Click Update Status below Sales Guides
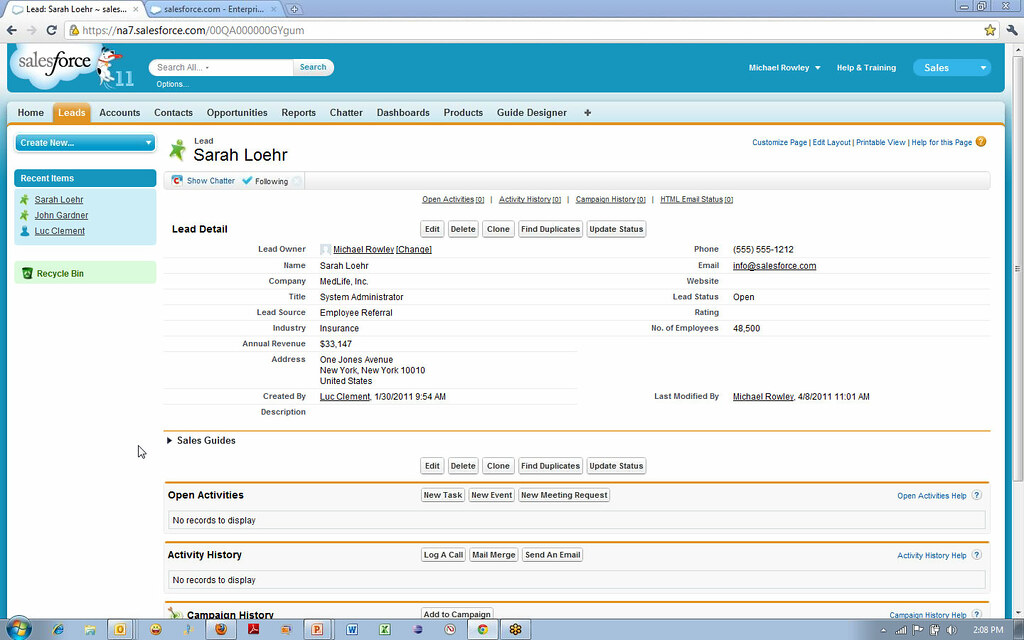Image resolution: width=1024 pixels, height=640 pixels. pyautogui.click(x=616, y=466)
